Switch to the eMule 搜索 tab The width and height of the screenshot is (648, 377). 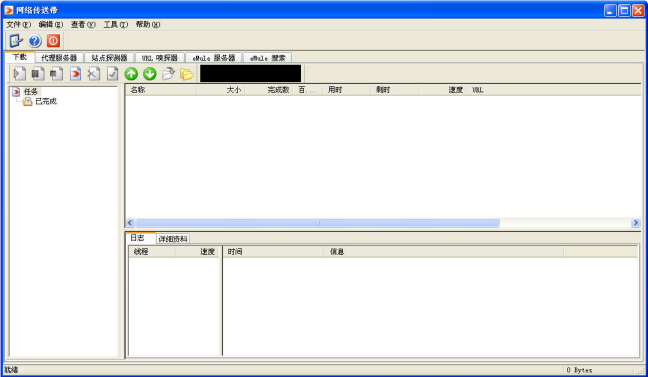pyautogui.click(x=267, y=58)
